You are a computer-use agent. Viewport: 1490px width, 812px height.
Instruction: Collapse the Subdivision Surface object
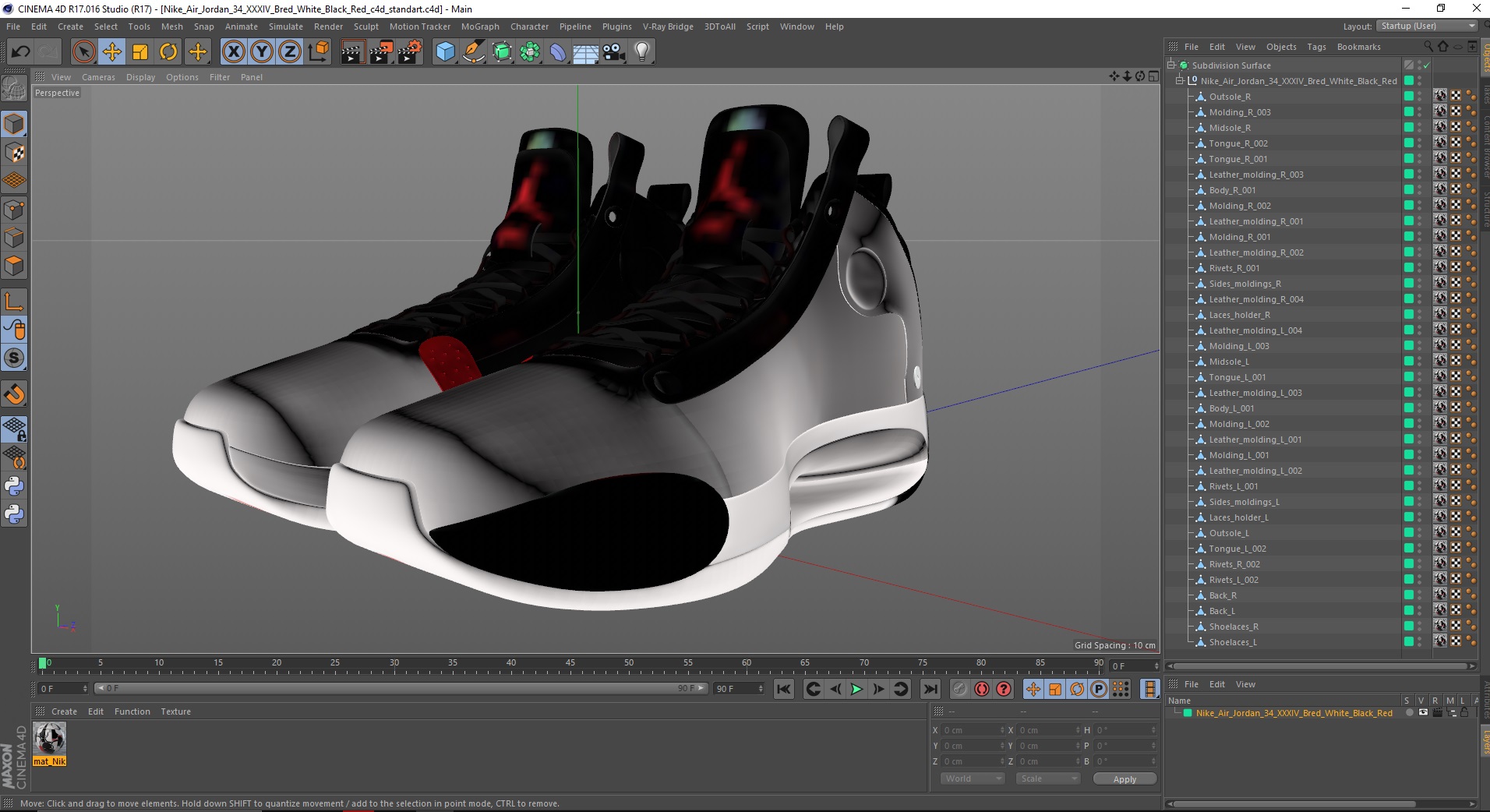tap(1171, 65)
